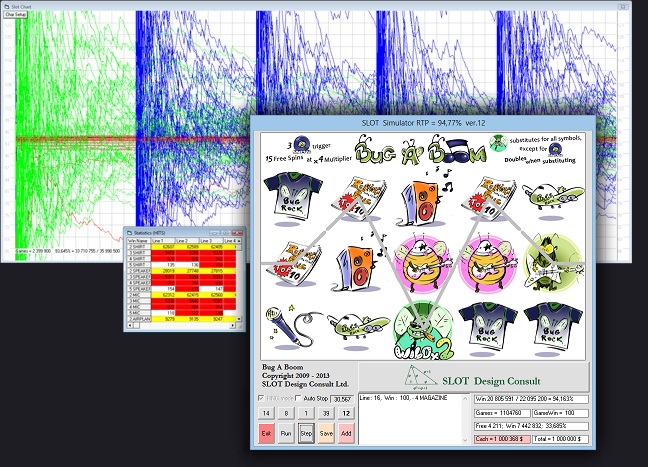
Task: Select the Win Name column header in Statistics
Action: tap(139, 241)
